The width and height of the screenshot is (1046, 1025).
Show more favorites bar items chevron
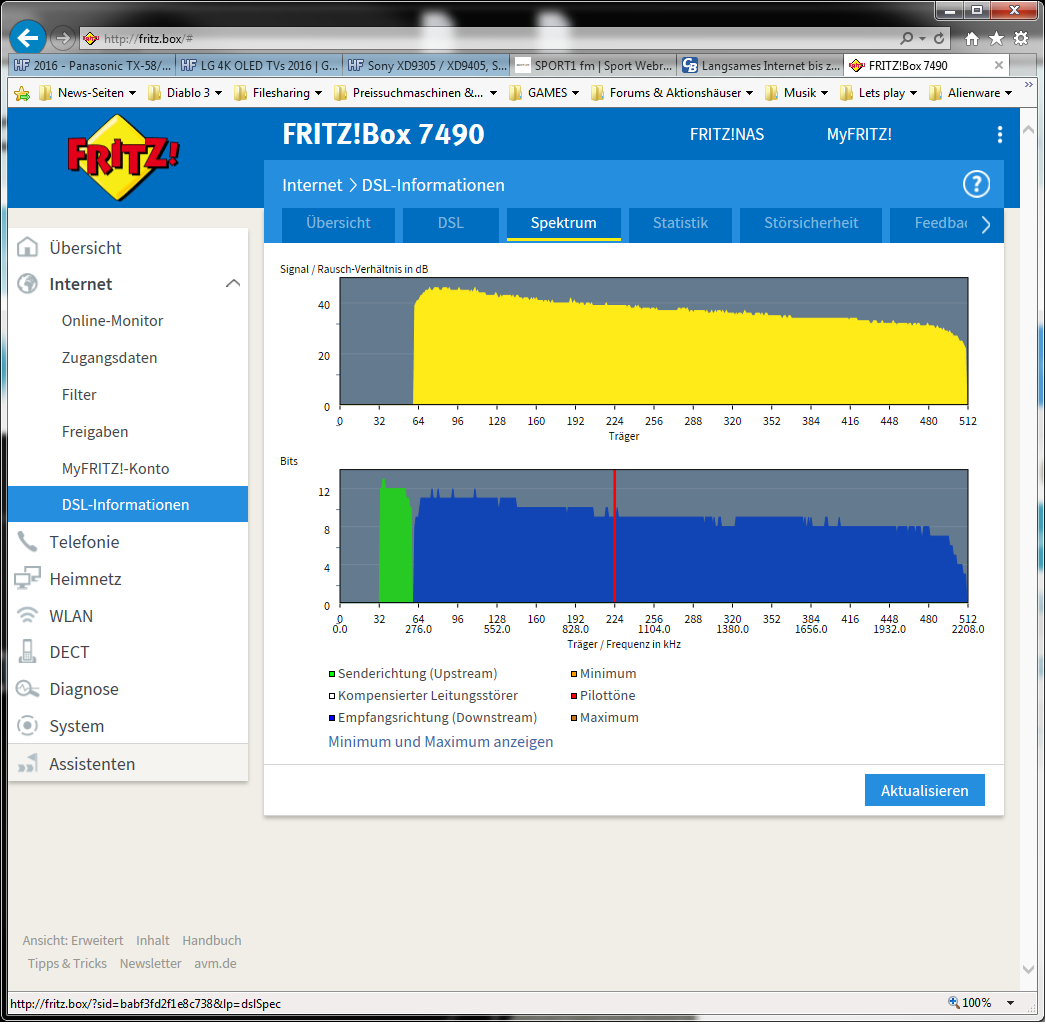pyautogui.click(x=1029, y=85)
